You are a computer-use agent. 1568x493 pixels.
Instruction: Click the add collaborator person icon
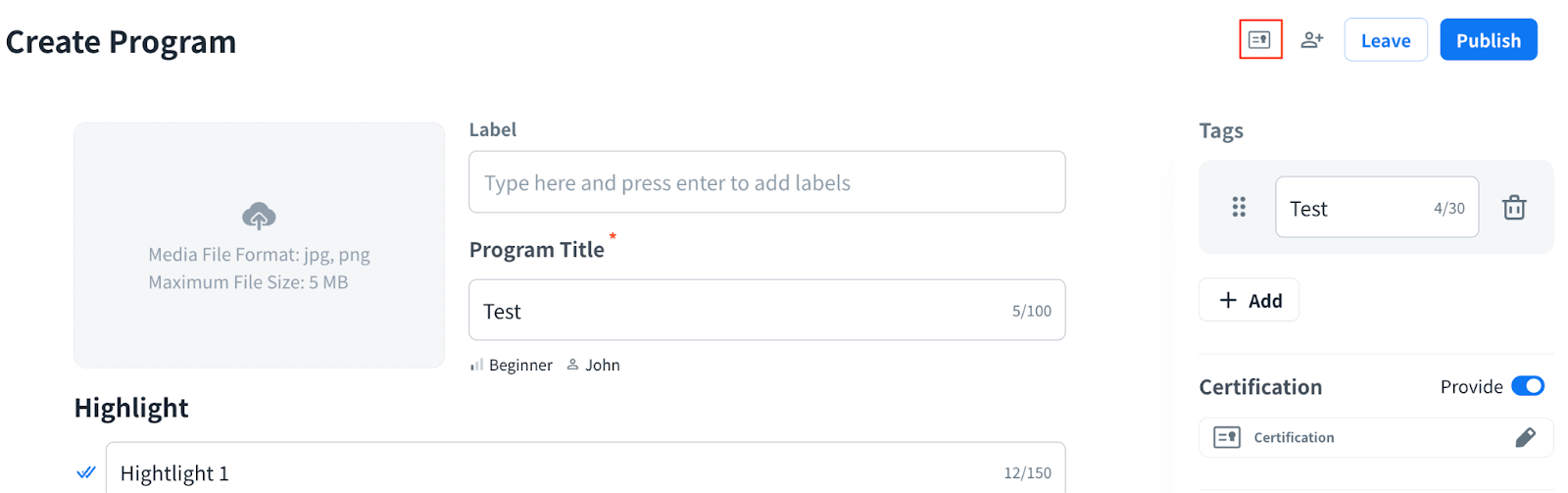1311,40
